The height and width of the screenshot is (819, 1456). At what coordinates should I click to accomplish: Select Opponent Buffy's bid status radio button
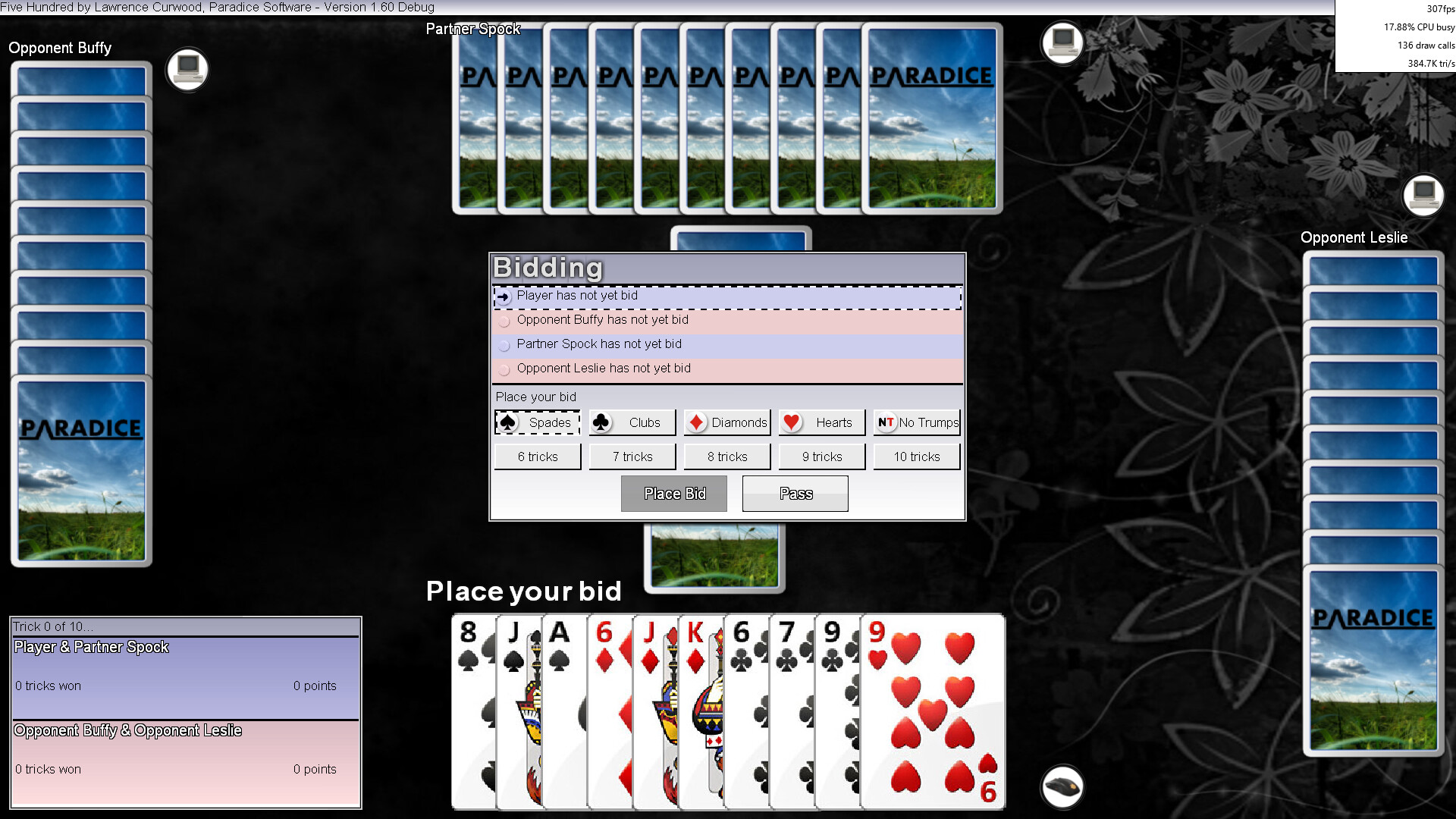504,321
